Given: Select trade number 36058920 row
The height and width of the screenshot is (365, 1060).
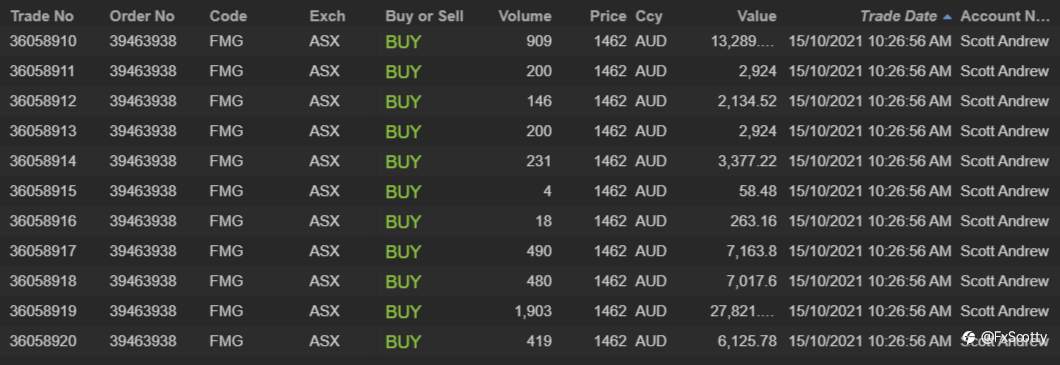Looking at the screenshot, I should click(x=530, y=341).
